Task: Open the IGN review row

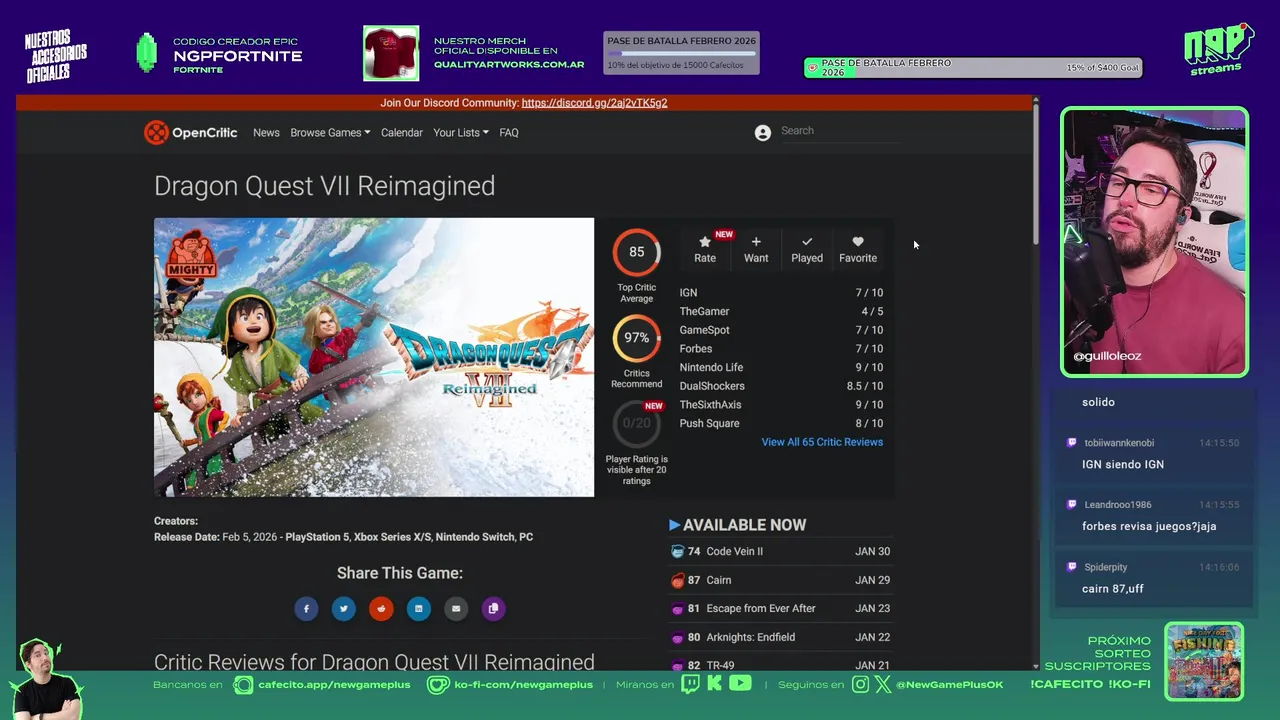Action: pos(781,293)
